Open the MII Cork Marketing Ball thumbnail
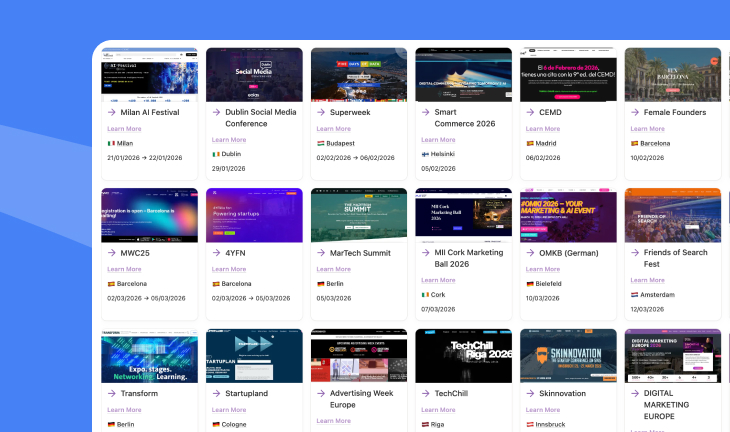 coord(464,215)
